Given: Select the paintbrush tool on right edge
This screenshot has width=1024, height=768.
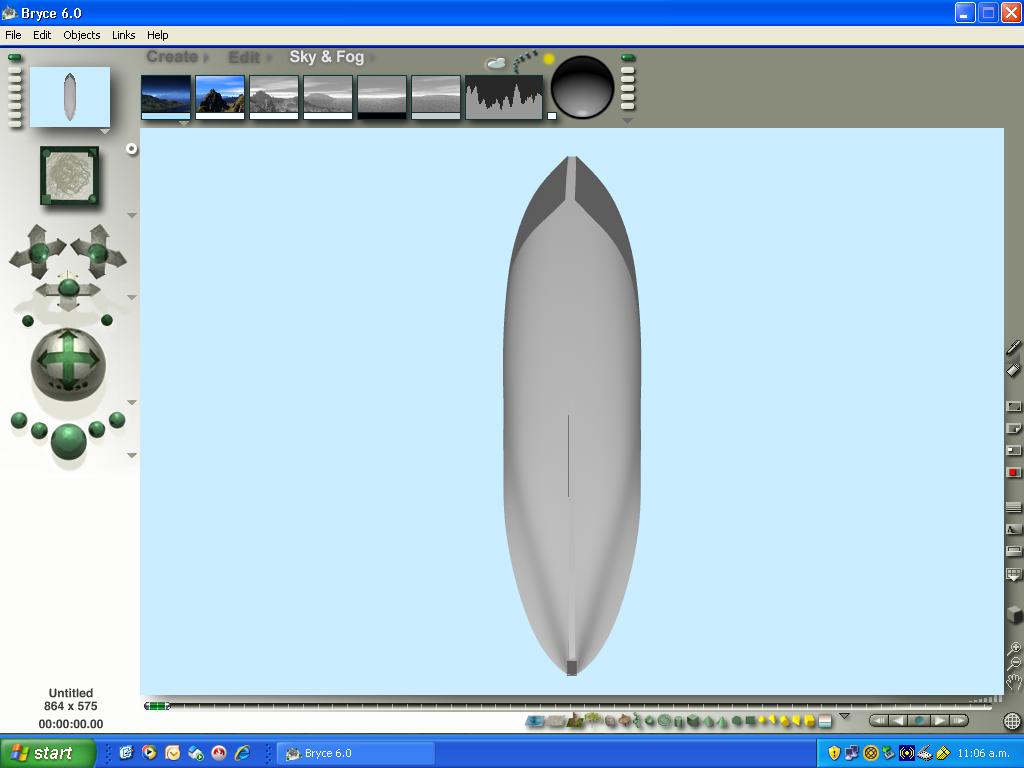Looking at the screenshot, I should [1013, 347].
